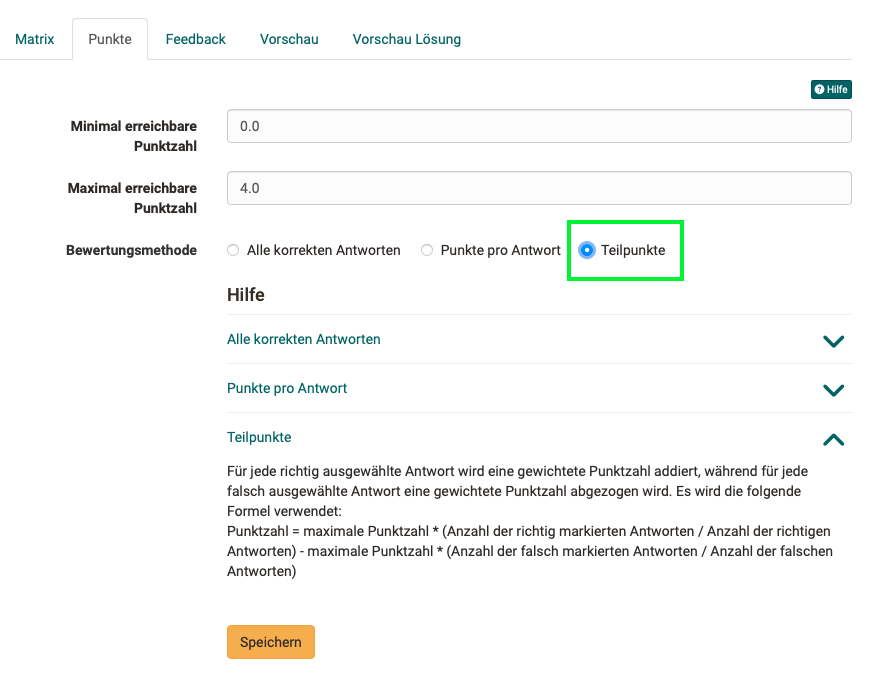Viewport: 870px width, 675px height.
Task: Select the Alle korrekten Antworten radio button
Action: tap(234, 250)
